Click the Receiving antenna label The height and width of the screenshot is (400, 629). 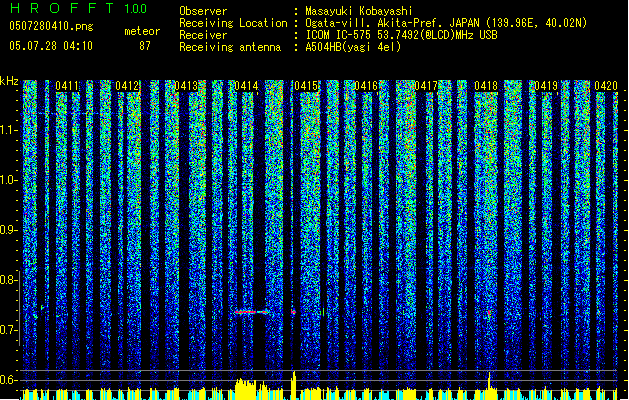(x=230, y=47)
